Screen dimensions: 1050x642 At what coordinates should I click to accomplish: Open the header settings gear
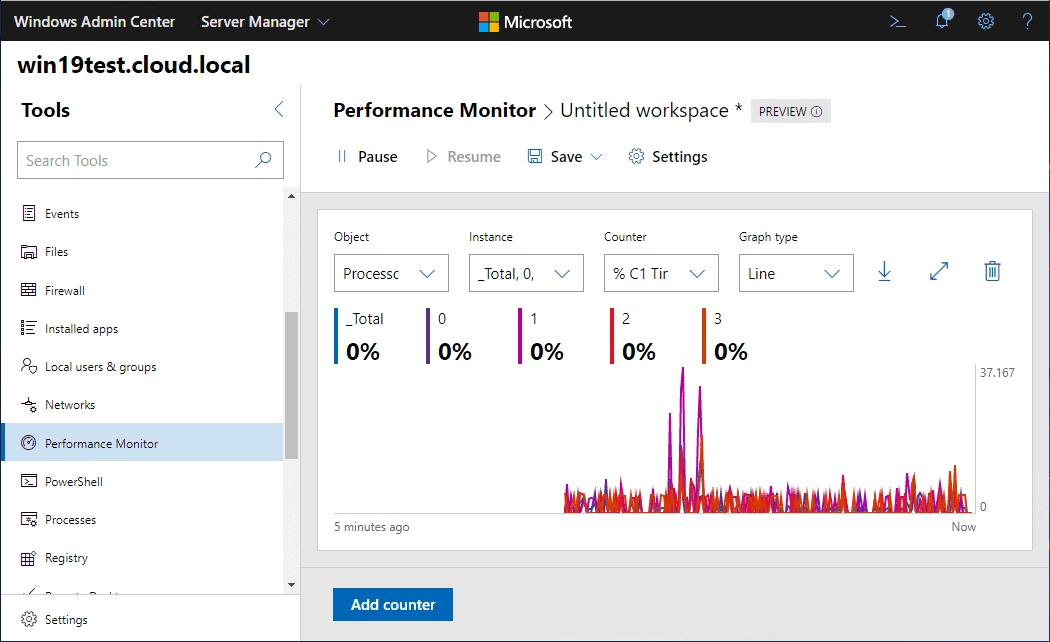click(986, 21)
